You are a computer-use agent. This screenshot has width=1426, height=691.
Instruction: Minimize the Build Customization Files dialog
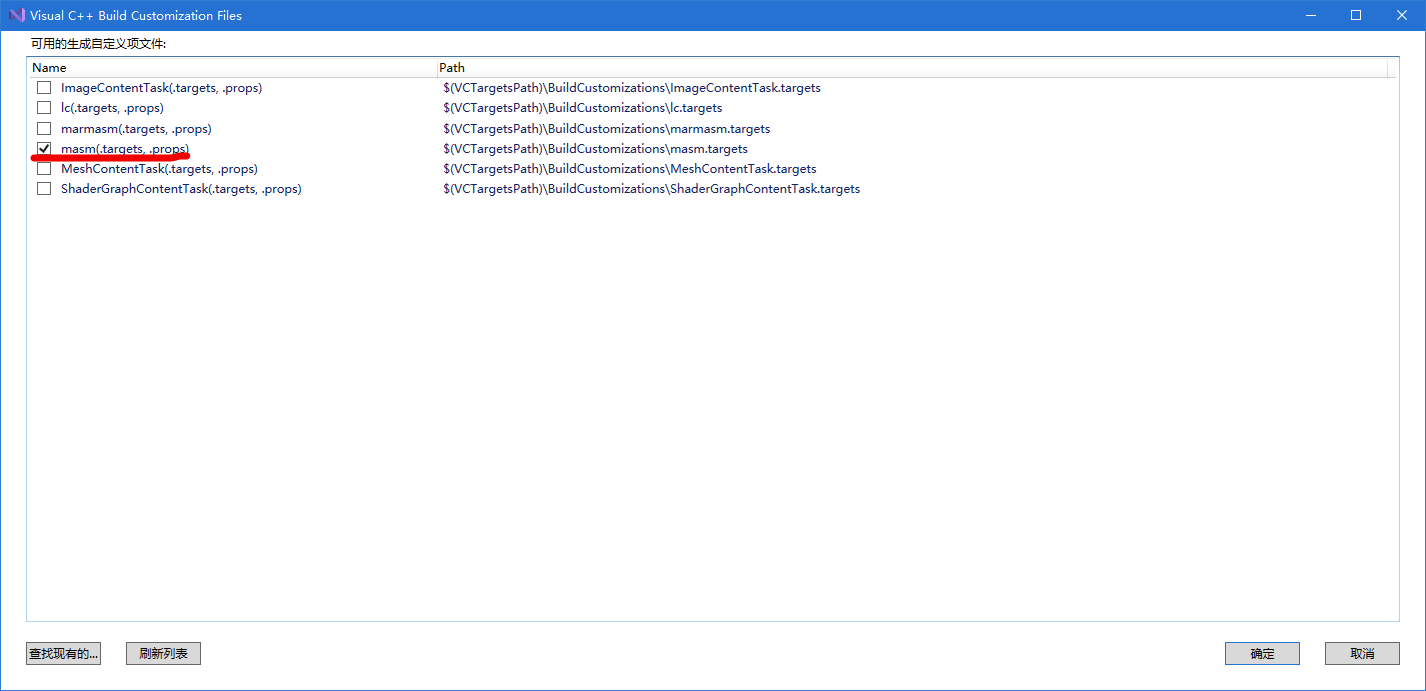pos(1310,15)
